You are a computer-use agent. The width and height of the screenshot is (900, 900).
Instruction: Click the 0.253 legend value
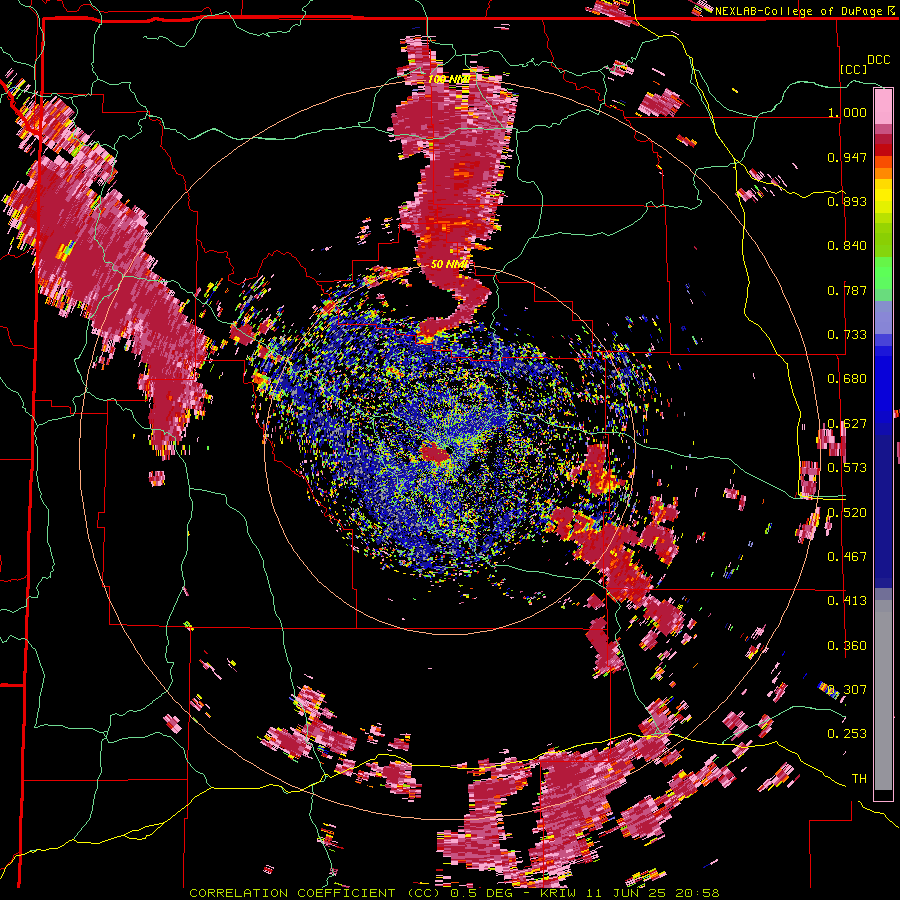(x=847, y=734)
